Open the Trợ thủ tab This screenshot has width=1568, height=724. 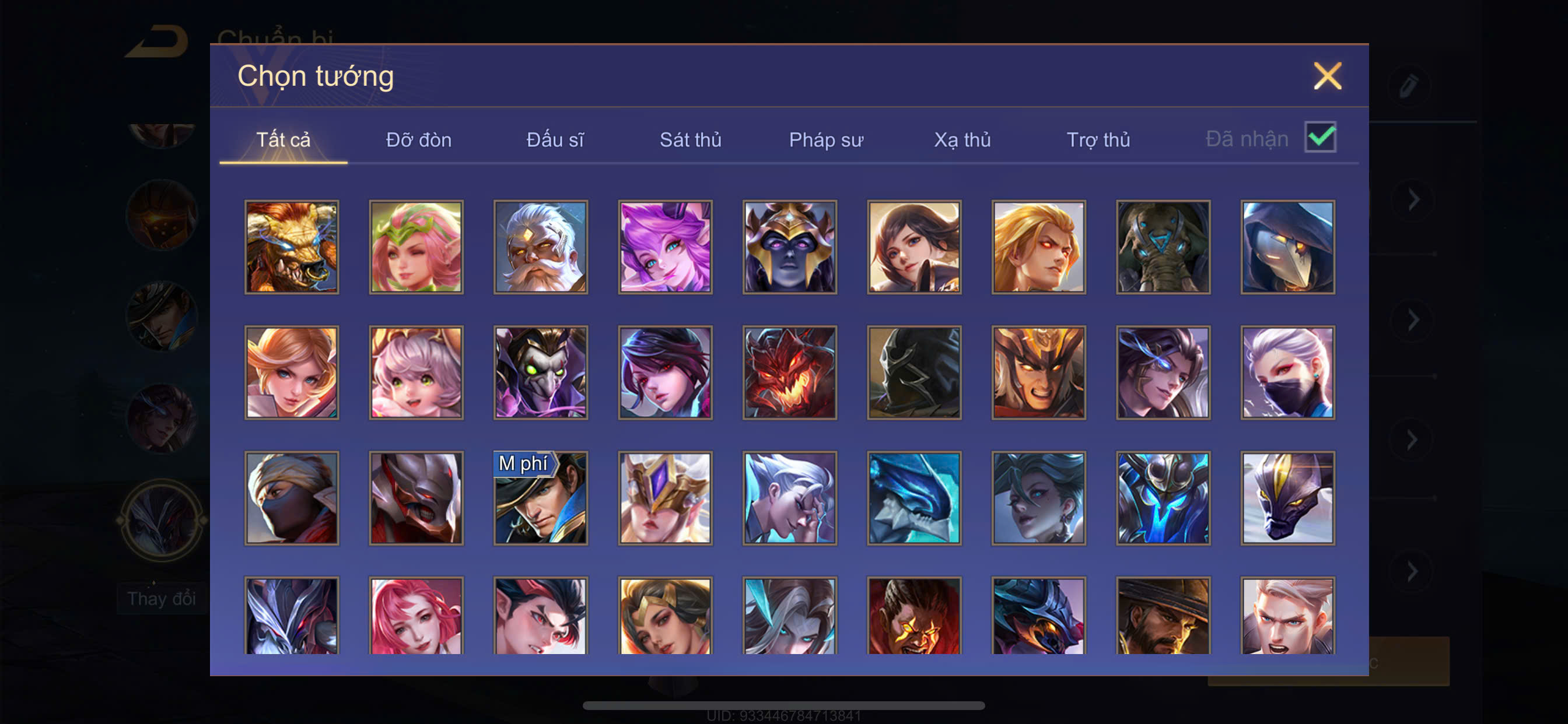click(1098, 139)
